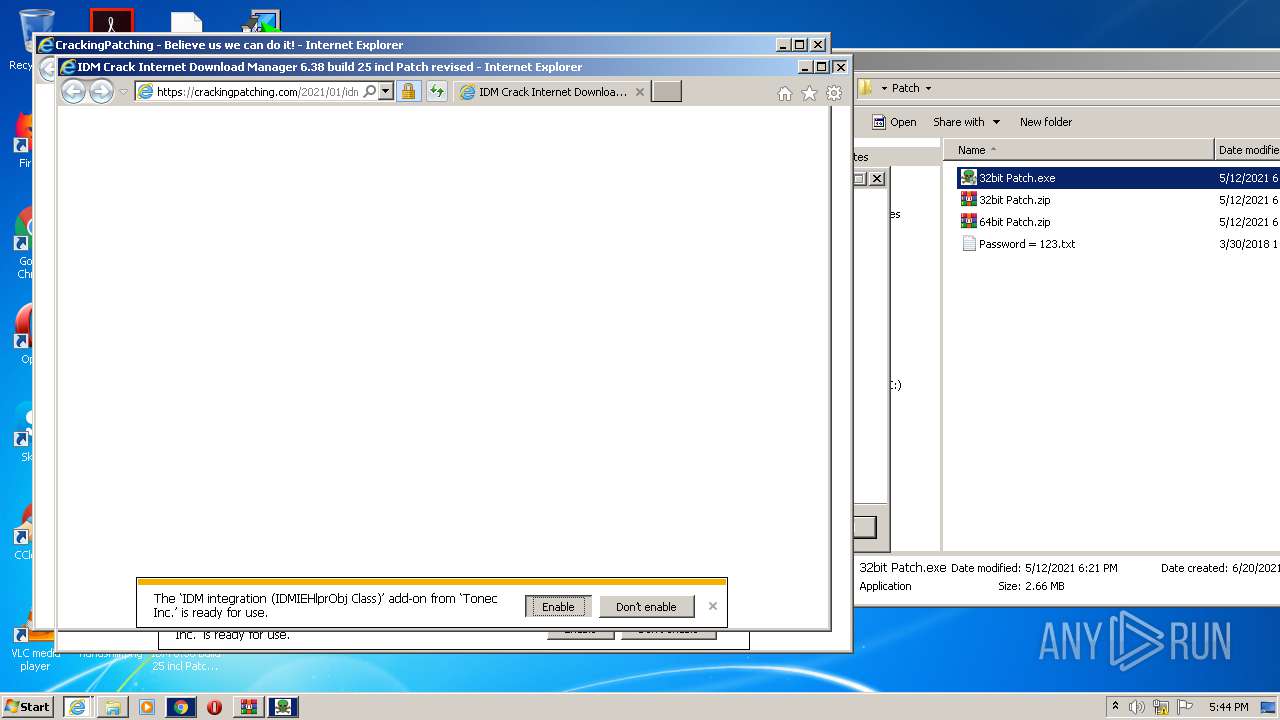
Task: Open Windows Explorer from the taskbar
Action: (112, 707)
